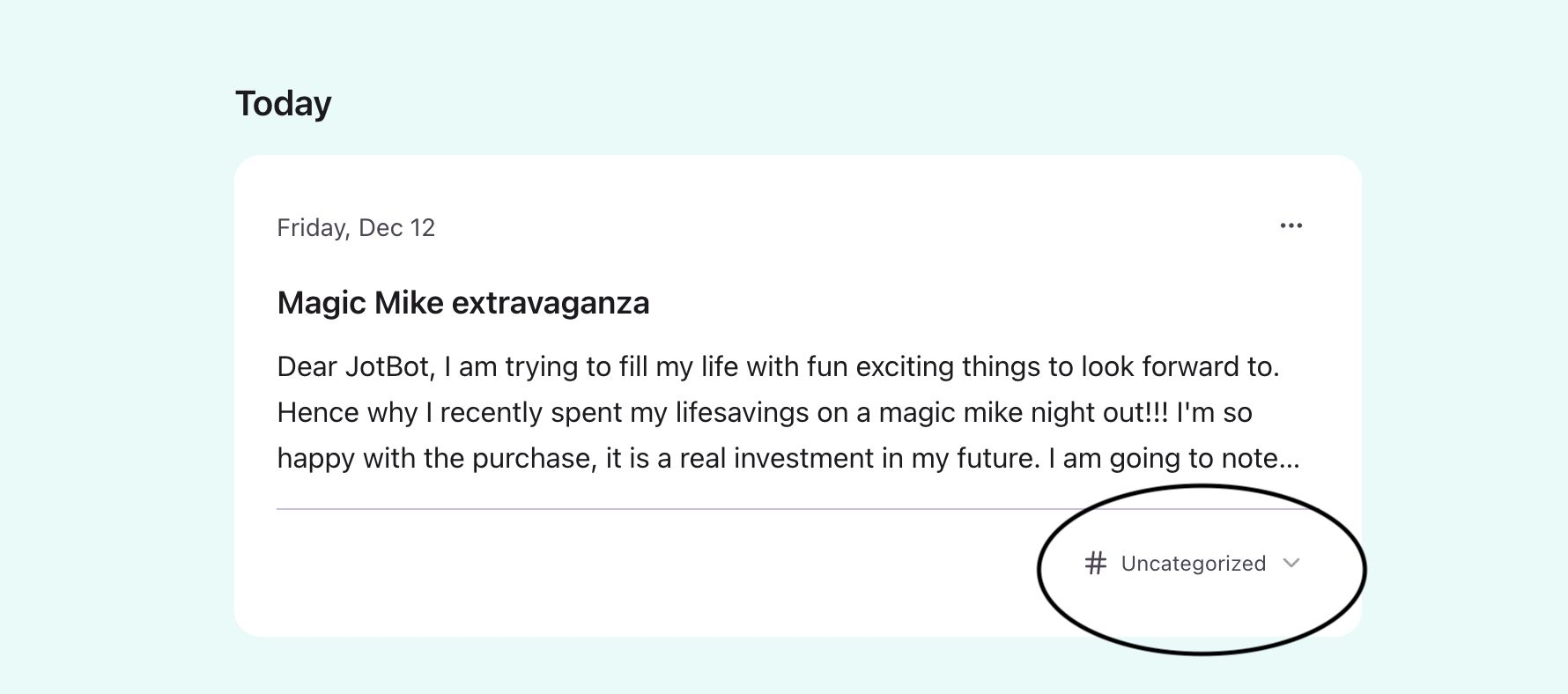Open the Magic Mike extravaganza entry title
Viewport: 1568px width, 694px height.
[x=462, y=303]
